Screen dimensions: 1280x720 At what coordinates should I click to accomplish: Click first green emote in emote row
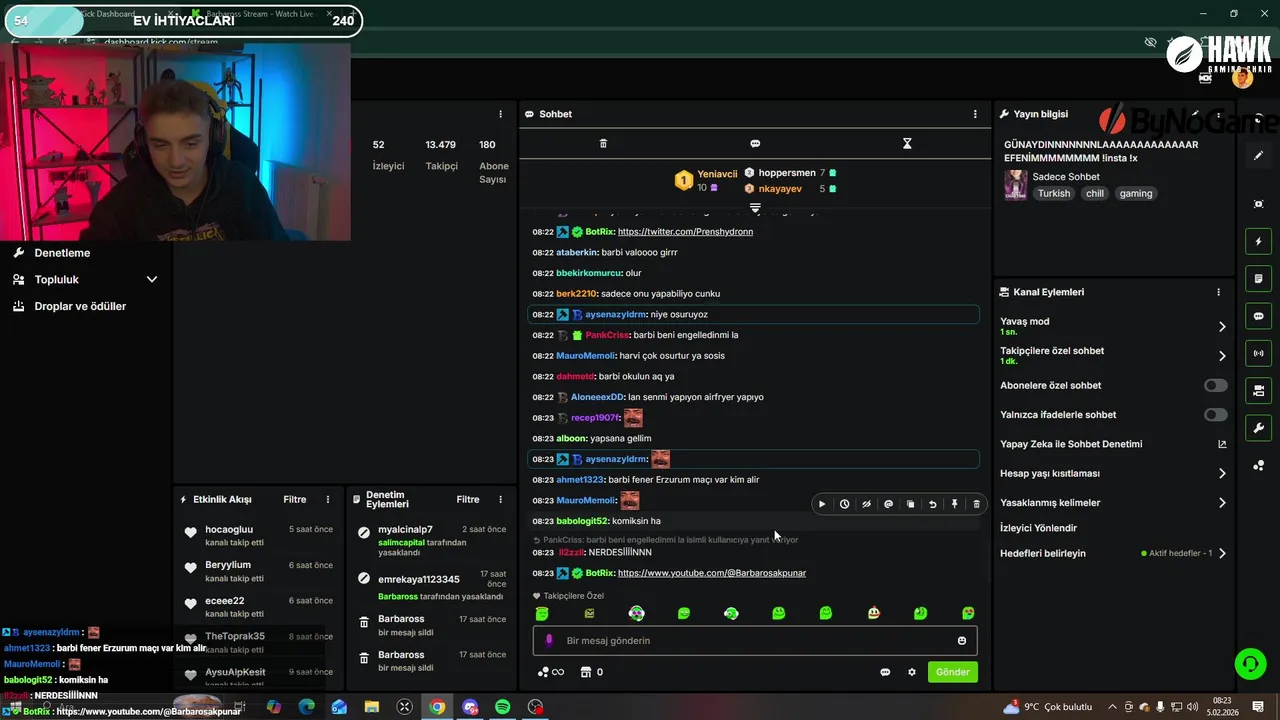[x=542, y=613]
